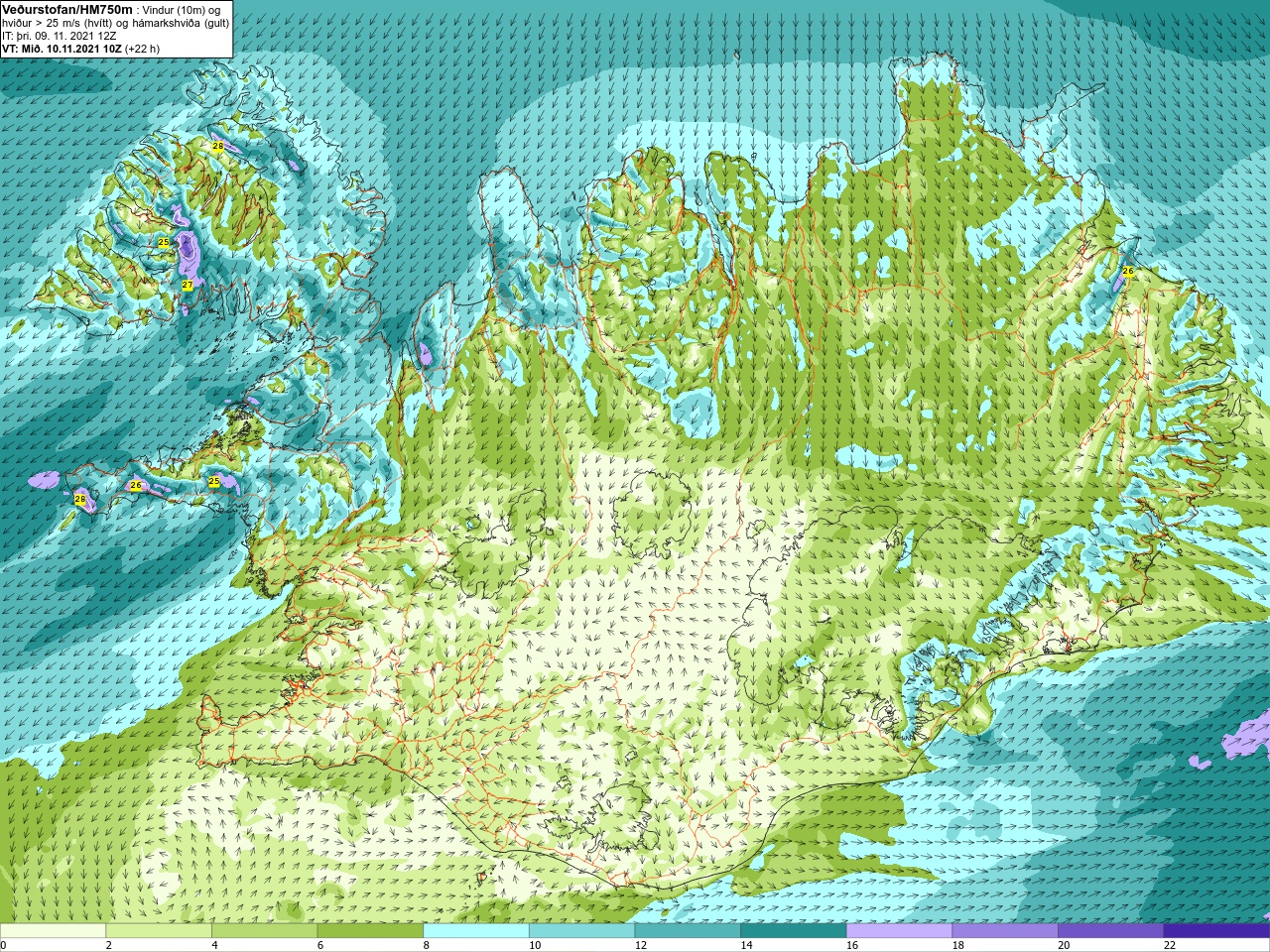Click the 'Veðurstofan/HM750m' title text
The height and width of the screenshot is (952, 1270).
[67, 9]
